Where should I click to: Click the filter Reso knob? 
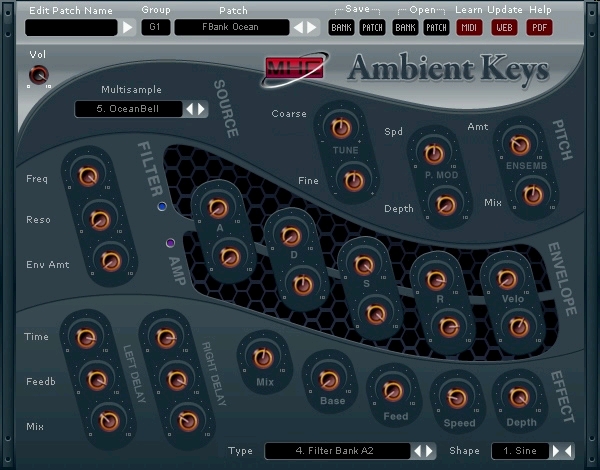(x=100, y=219)
